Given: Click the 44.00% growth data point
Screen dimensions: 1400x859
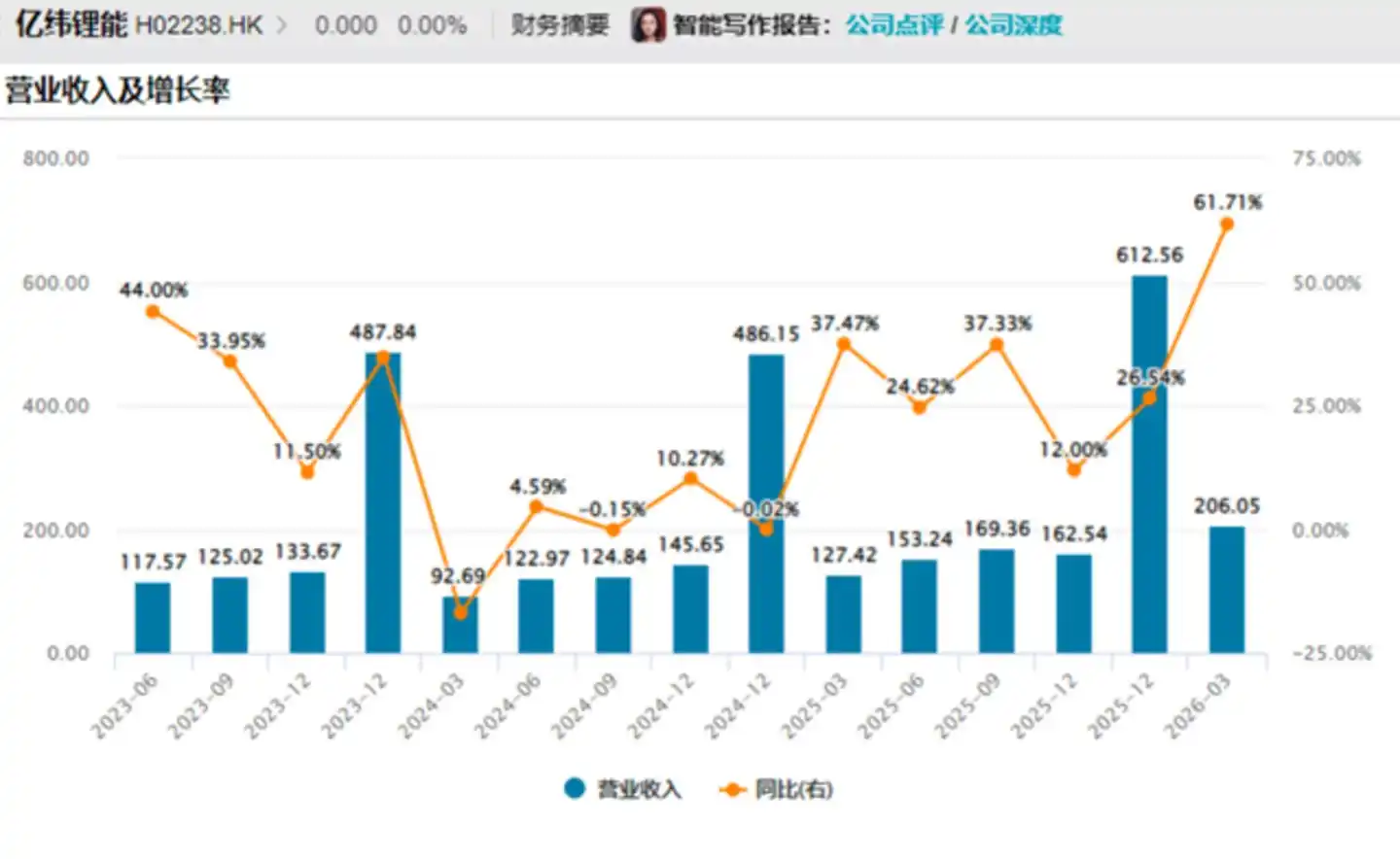Looking at the screenshot, I should [153, 312].
